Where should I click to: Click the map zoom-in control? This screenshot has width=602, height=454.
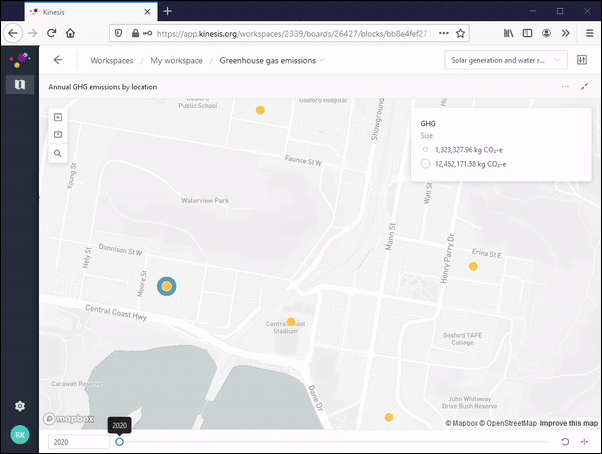(x=58, y=117)
